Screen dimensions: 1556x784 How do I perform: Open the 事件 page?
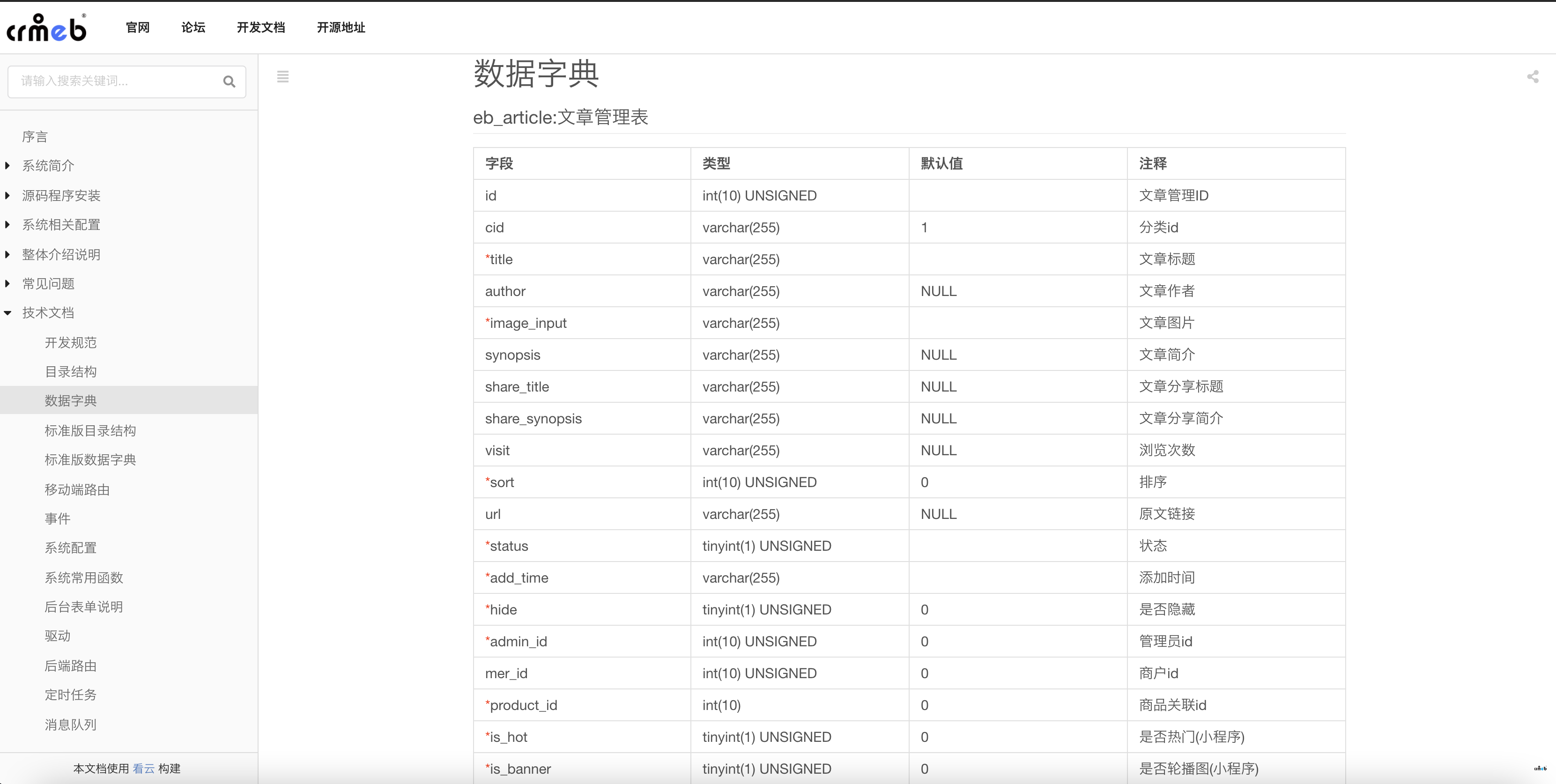58,518
